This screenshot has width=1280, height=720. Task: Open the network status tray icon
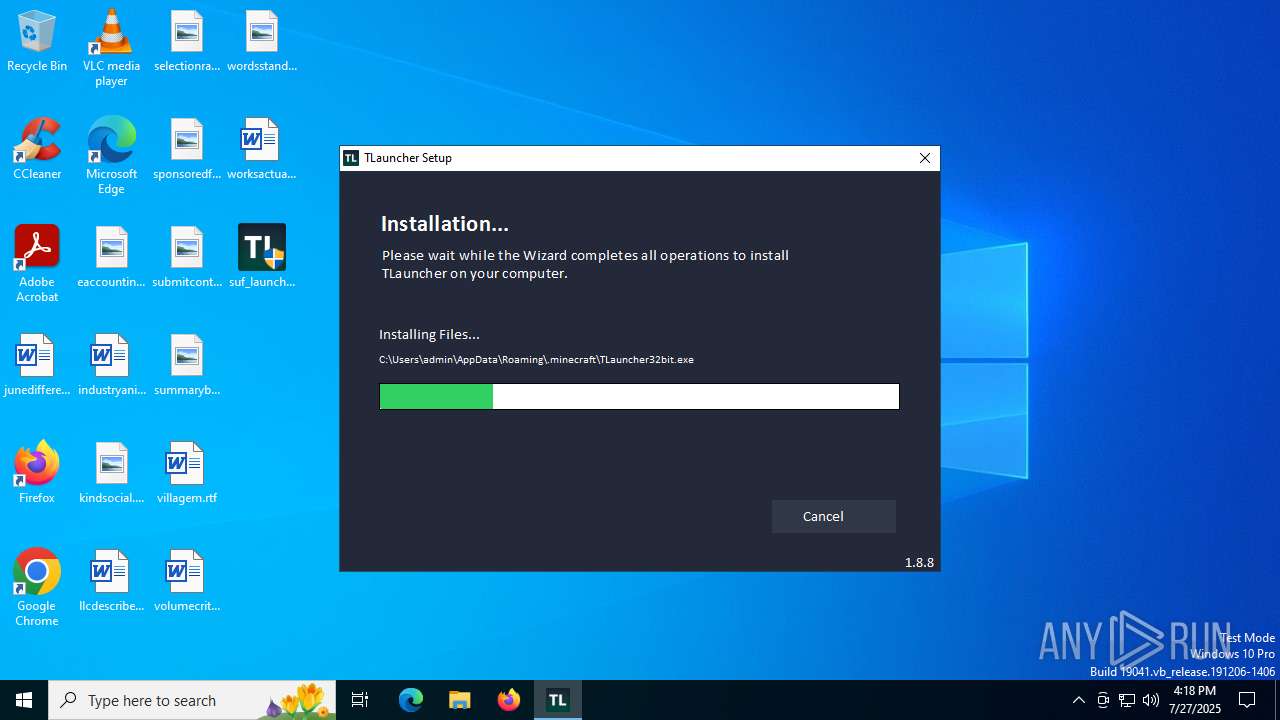click(x=1127, y=700)
